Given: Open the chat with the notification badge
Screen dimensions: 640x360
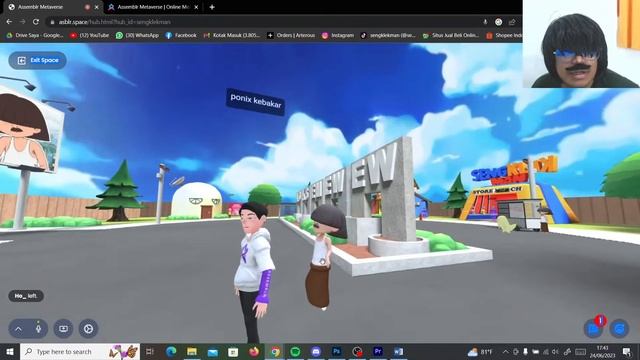Looking at the screenshot, I should pyautogui.click(x=593, y=329).
